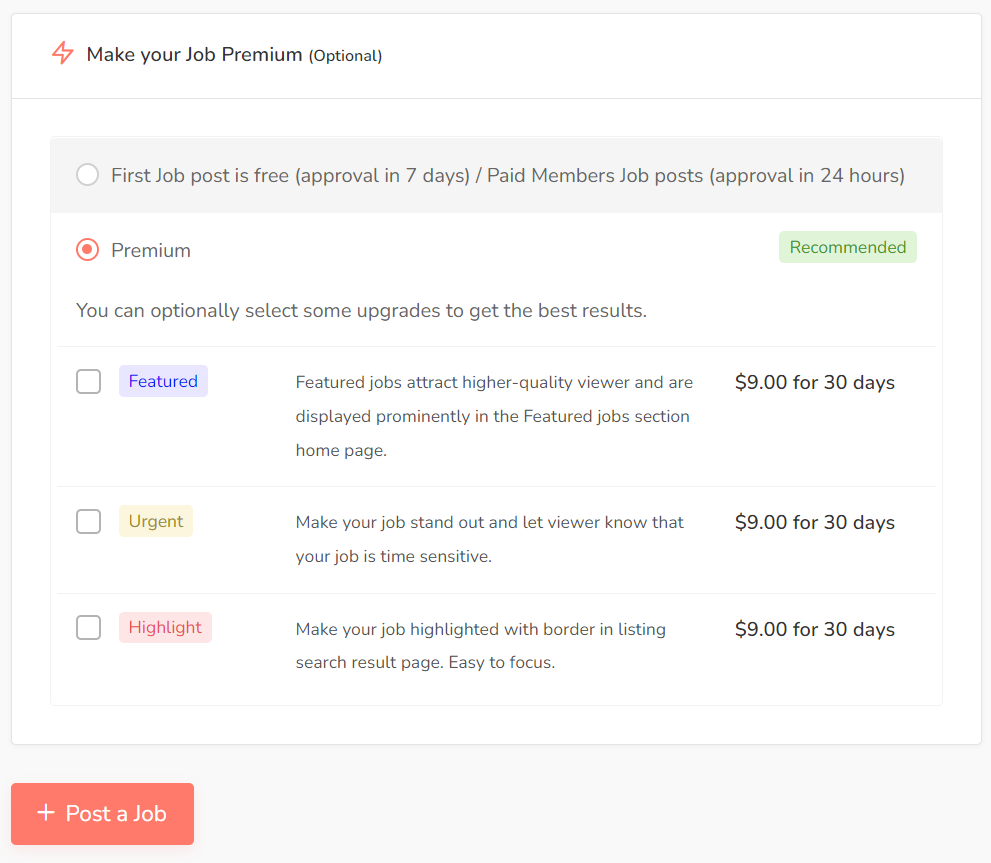
Task: Click the Urgent $9.00 for 30 days price
Action: 815,522
